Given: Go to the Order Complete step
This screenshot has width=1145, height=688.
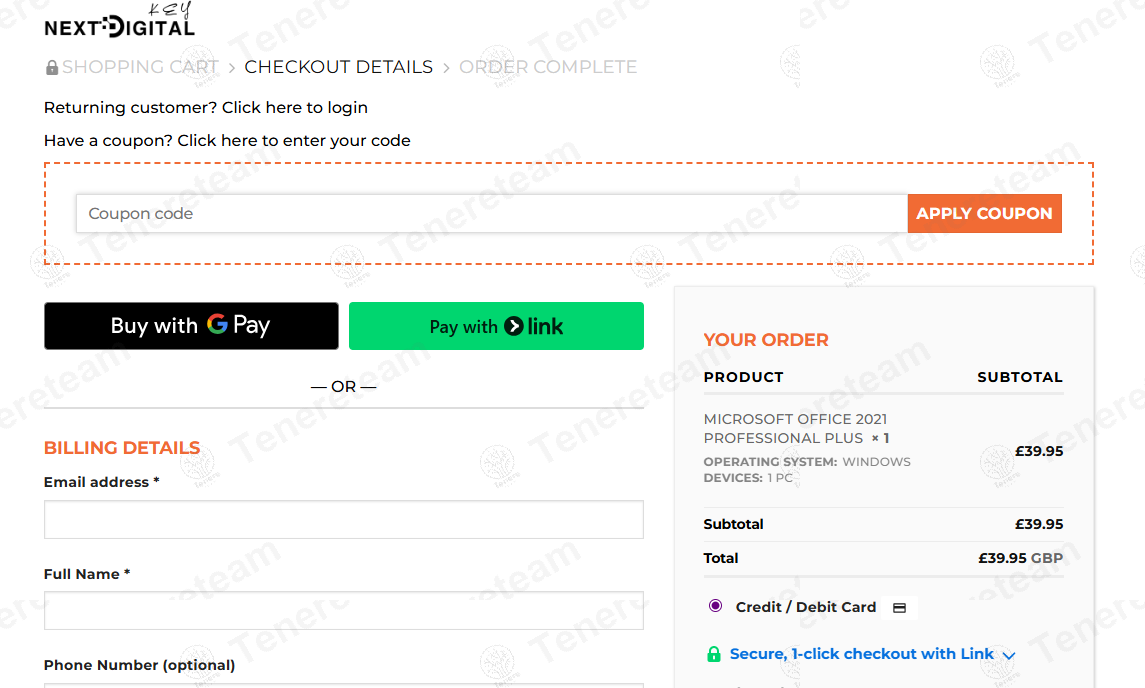Looking at the screenshot, I should coord(548,67).
